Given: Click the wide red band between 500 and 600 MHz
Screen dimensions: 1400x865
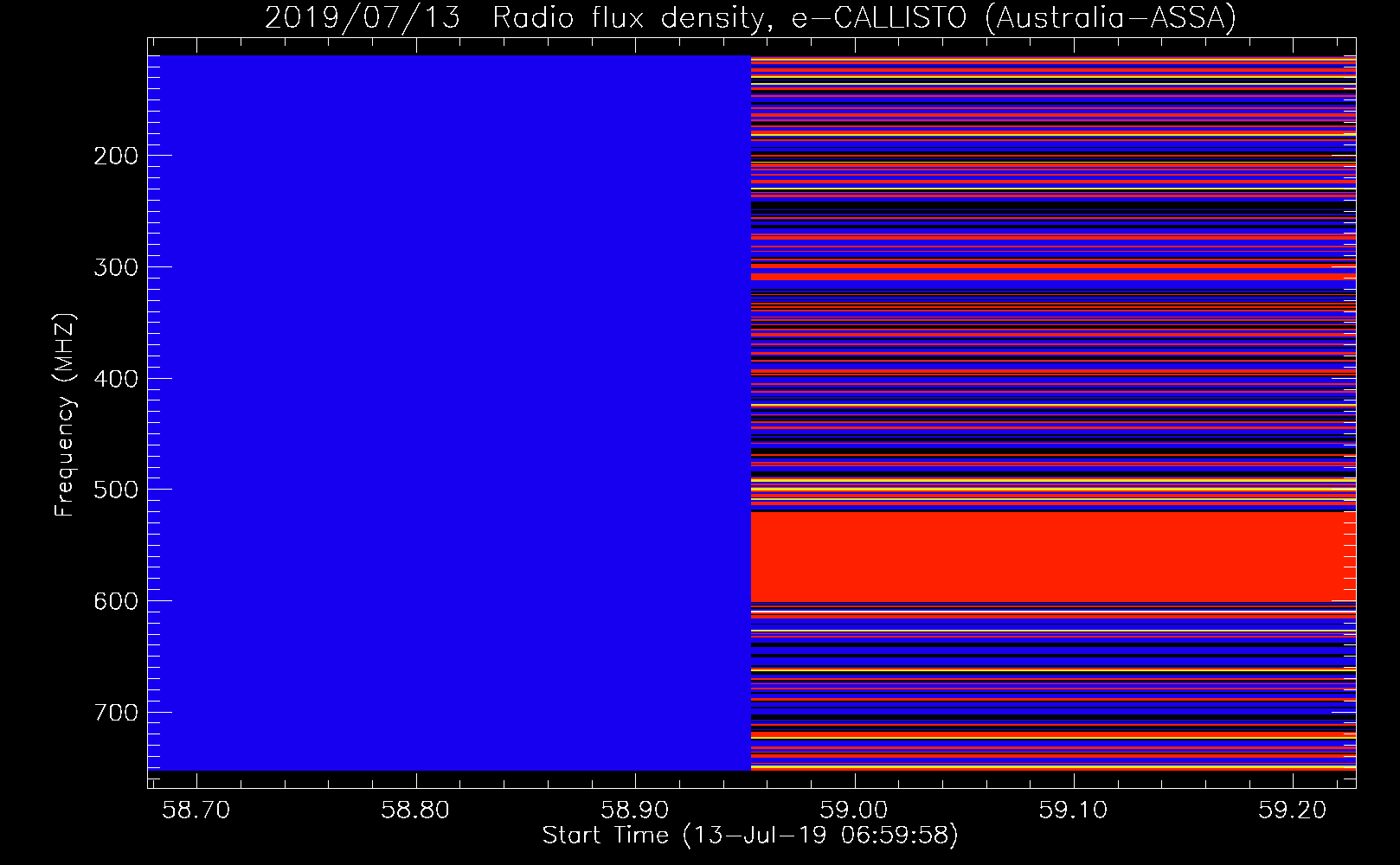Looking at the screenshot, I should [x=1053, y=556].
